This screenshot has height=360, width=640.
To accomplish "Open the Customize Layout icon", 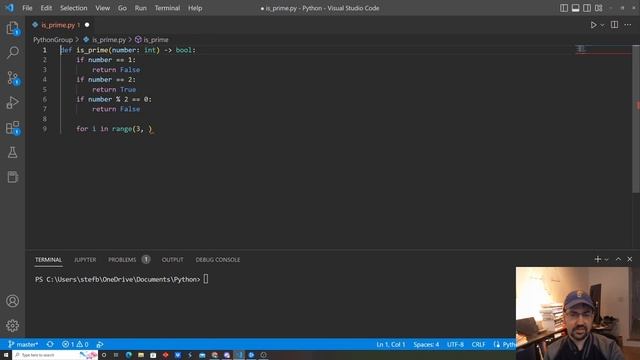I will point(599,8).
